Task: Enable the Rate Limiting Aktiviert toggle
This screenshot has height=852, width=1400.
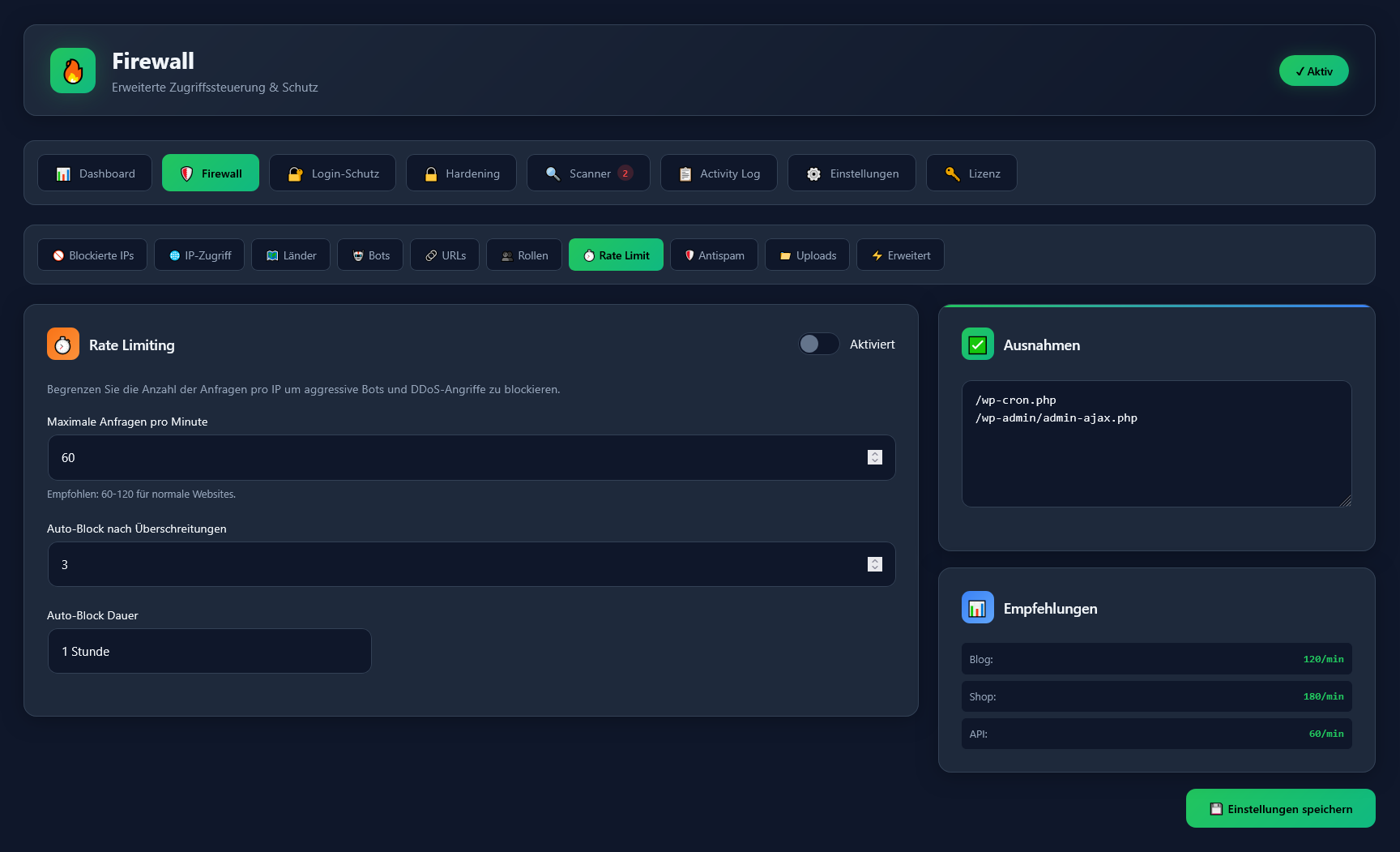Action: (x=818, y=344)
